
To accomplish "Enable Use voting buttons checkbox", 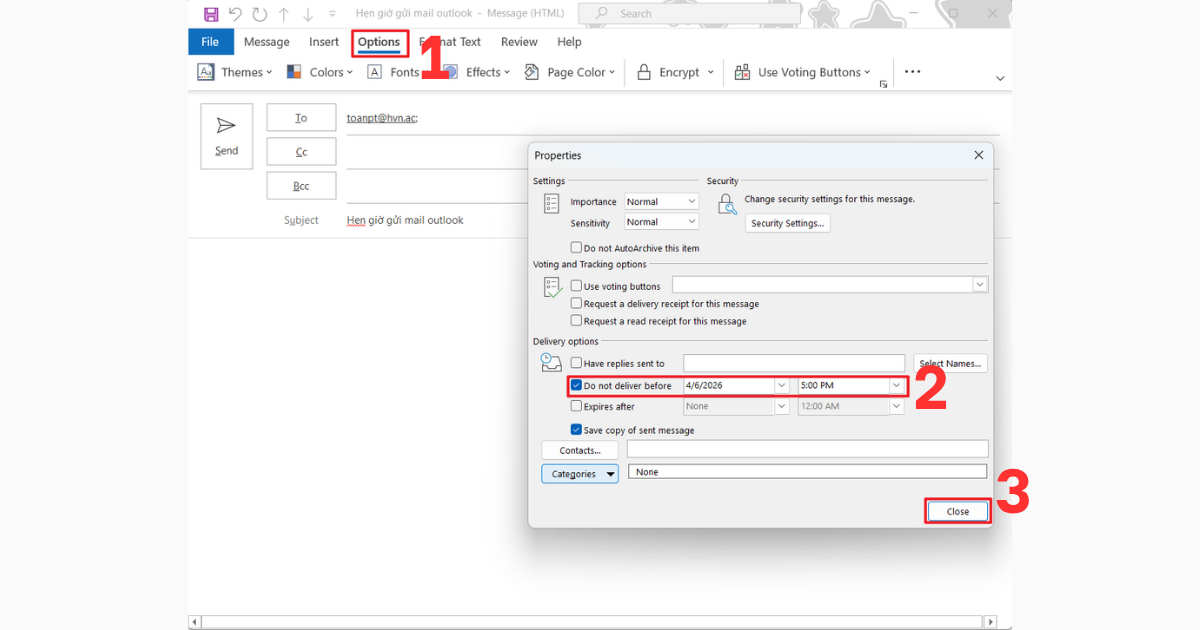I will pyautogui.click(x=576, y=286).
